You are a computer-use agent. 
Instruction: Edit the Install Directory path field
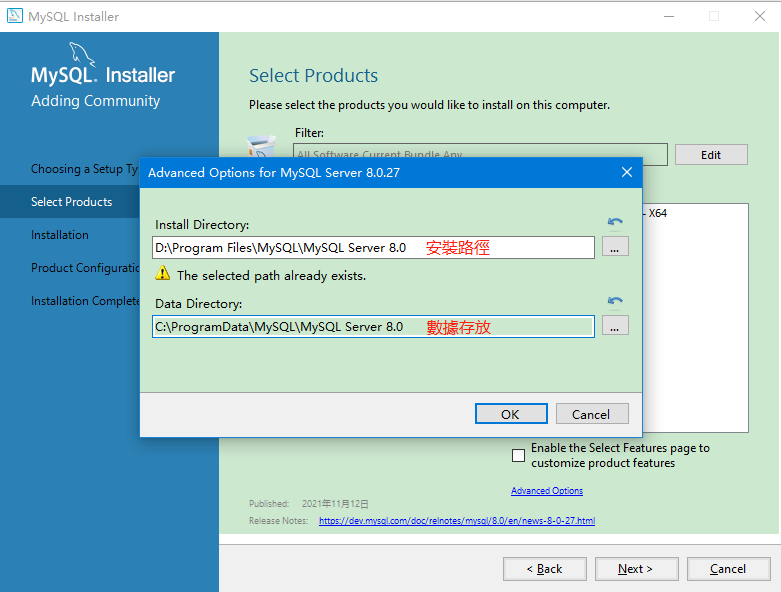tap(373, 247)
